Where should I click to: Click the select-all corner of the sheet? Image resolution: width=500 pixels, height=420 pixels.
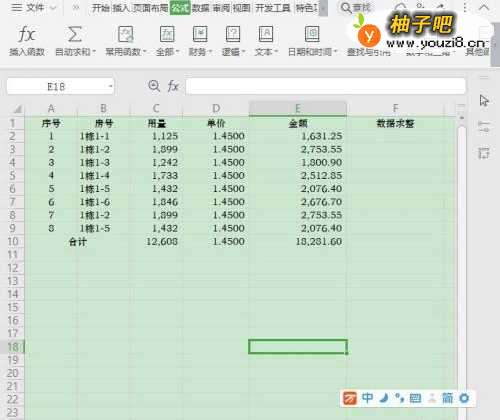pos(16,109)
